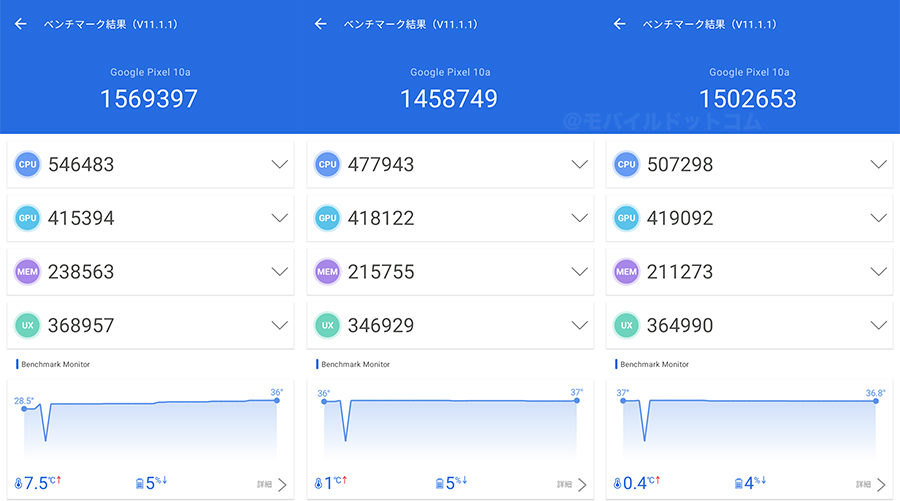Click thermometer icon beside 0.4°C

point(618,484)
